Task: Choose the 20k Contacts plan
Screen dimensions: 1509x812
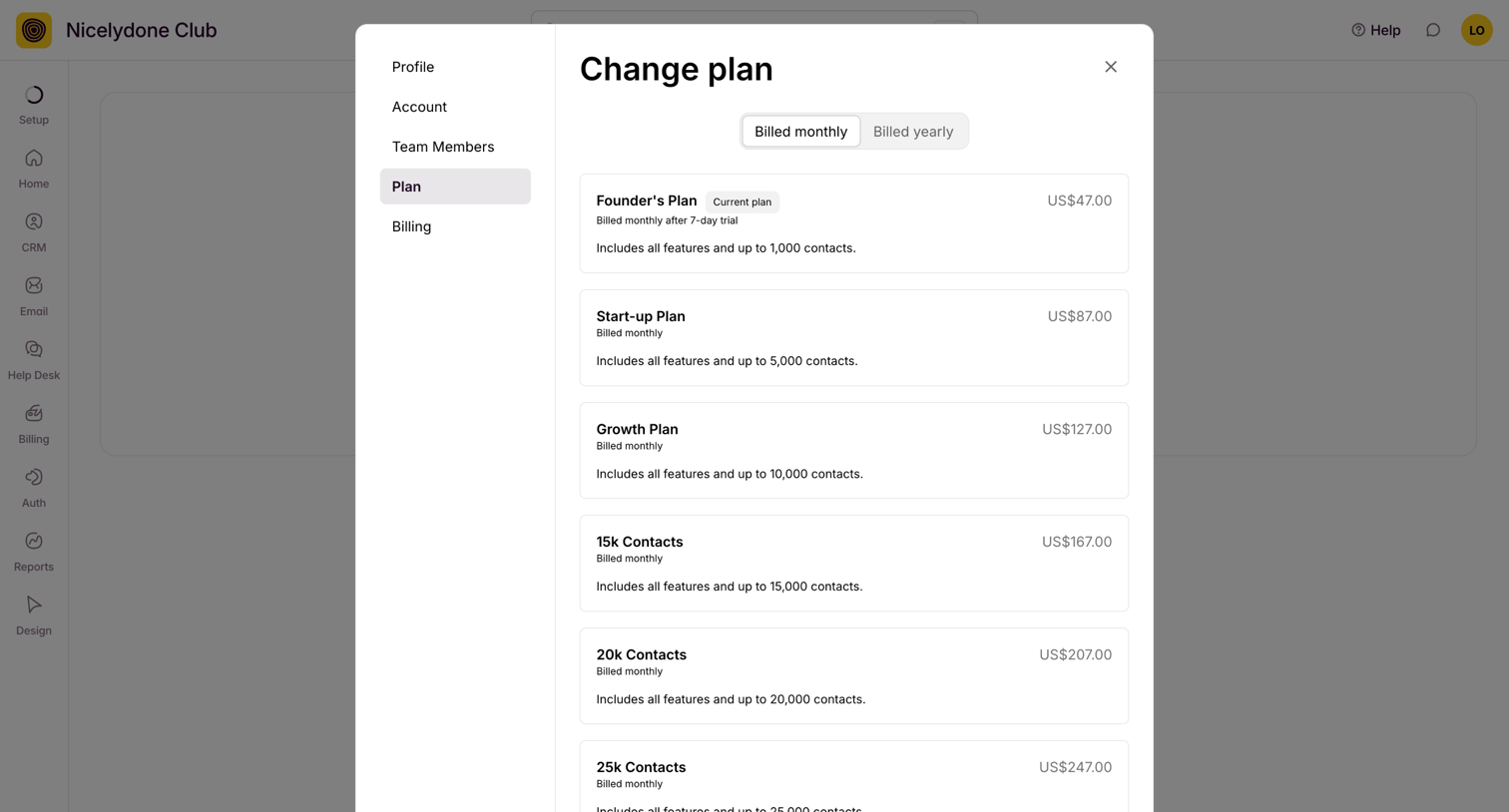Action: (854, 676)
